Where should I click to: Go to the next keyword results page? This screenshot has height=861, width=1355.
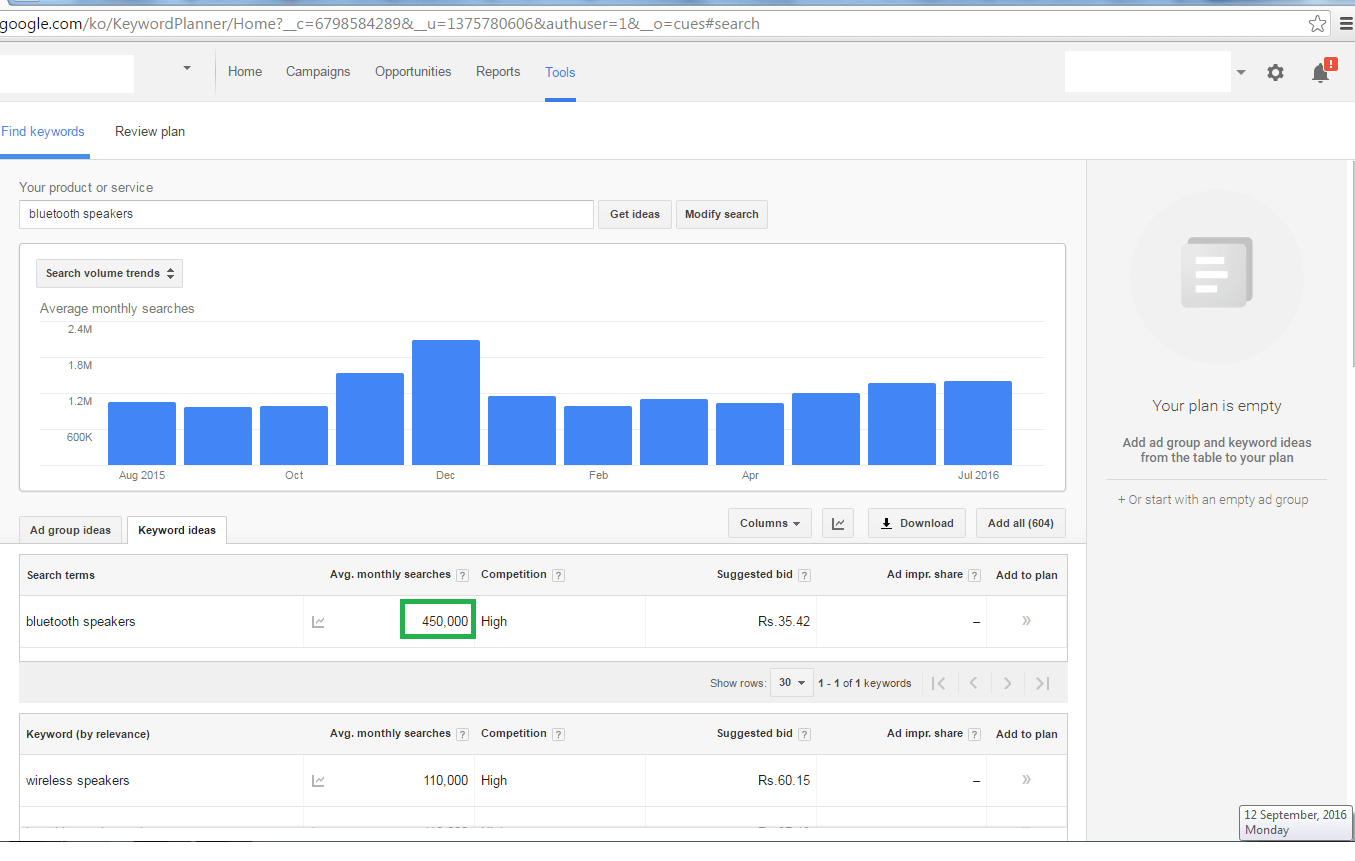click(1007, 682)
